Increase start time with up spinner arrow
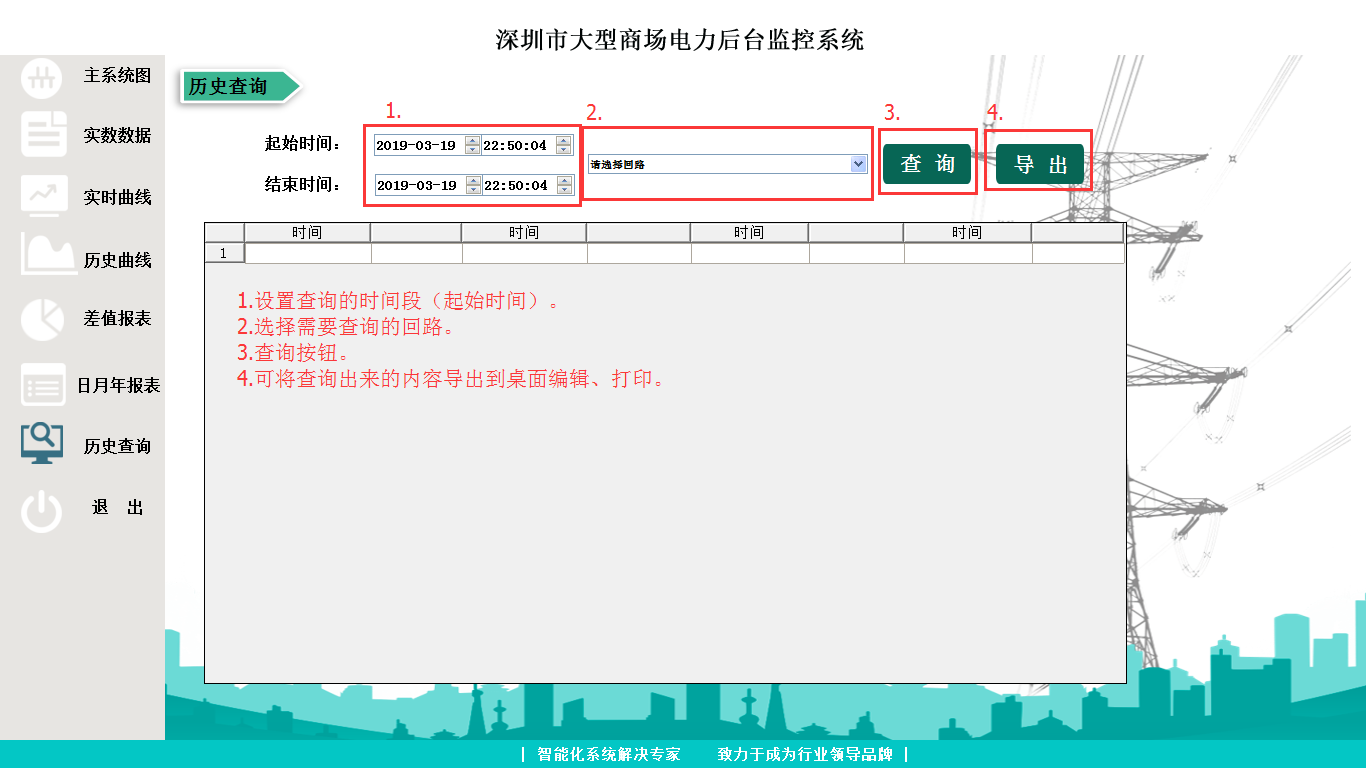The width and height of the screenshot is (1366, 768). pyautogui.click(x=564, y=141)
